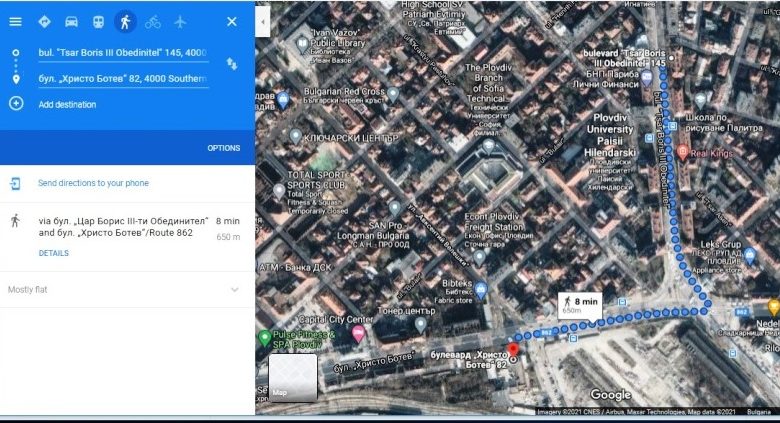Click the Total Sport Sports Club marker
Image resolution: width=780 pixels, height=423 pixels.
[x=279, y=191]
